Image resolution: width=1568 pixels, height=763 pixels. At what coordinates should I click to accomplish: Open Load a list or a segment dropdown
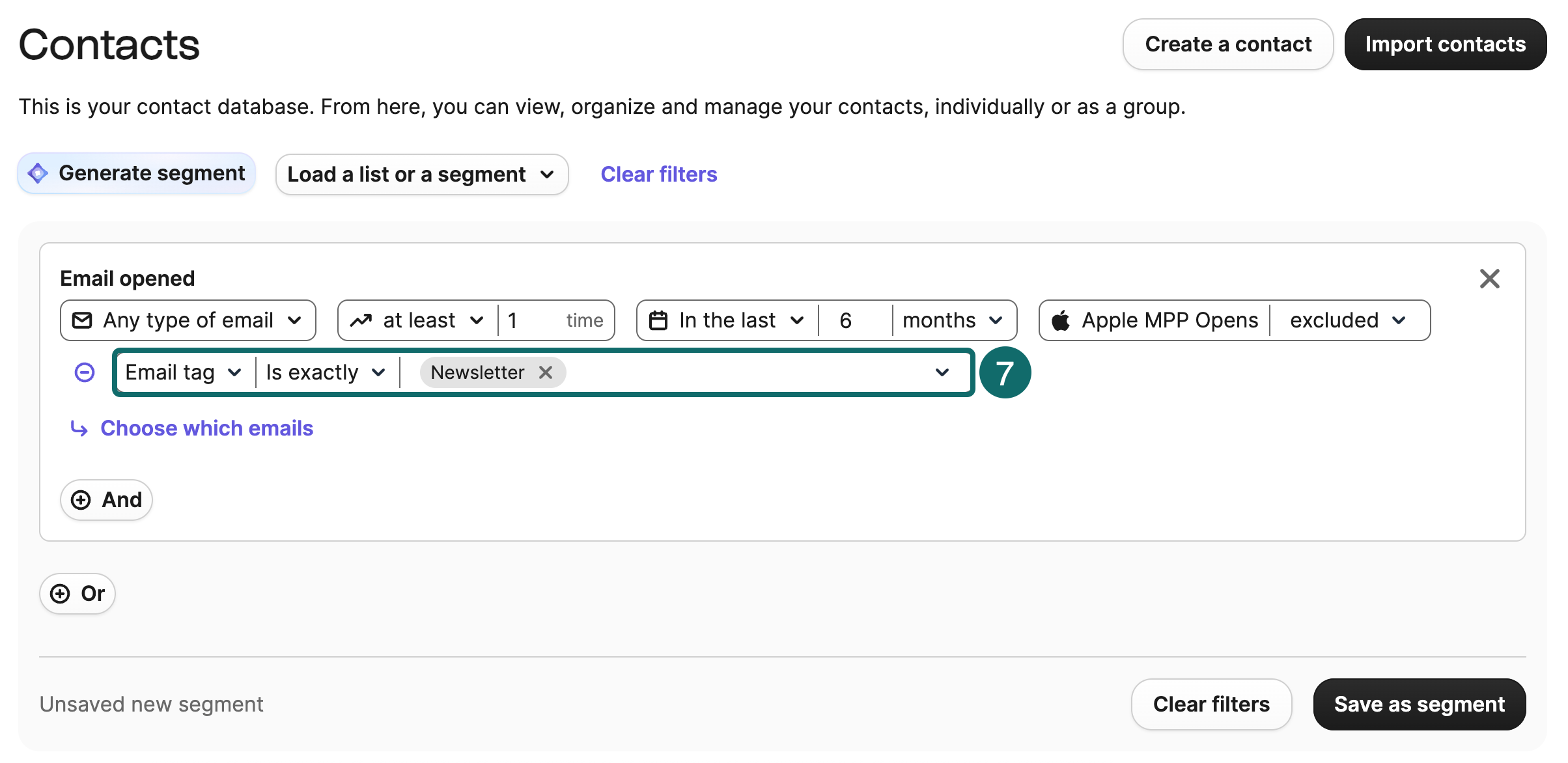click(421, 174)
